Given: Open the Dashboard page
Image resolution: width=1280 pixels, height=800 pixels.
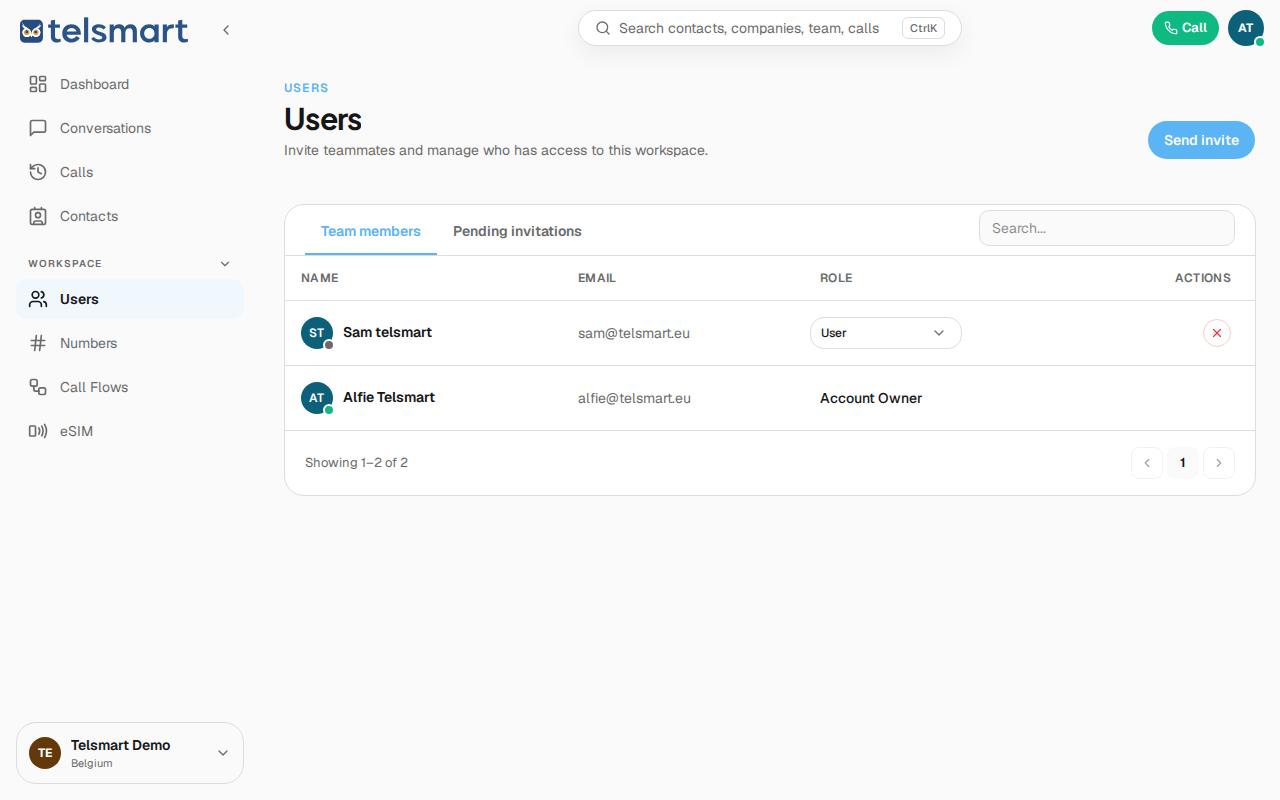Looking at the screenshot, I should tap(130, 84).
